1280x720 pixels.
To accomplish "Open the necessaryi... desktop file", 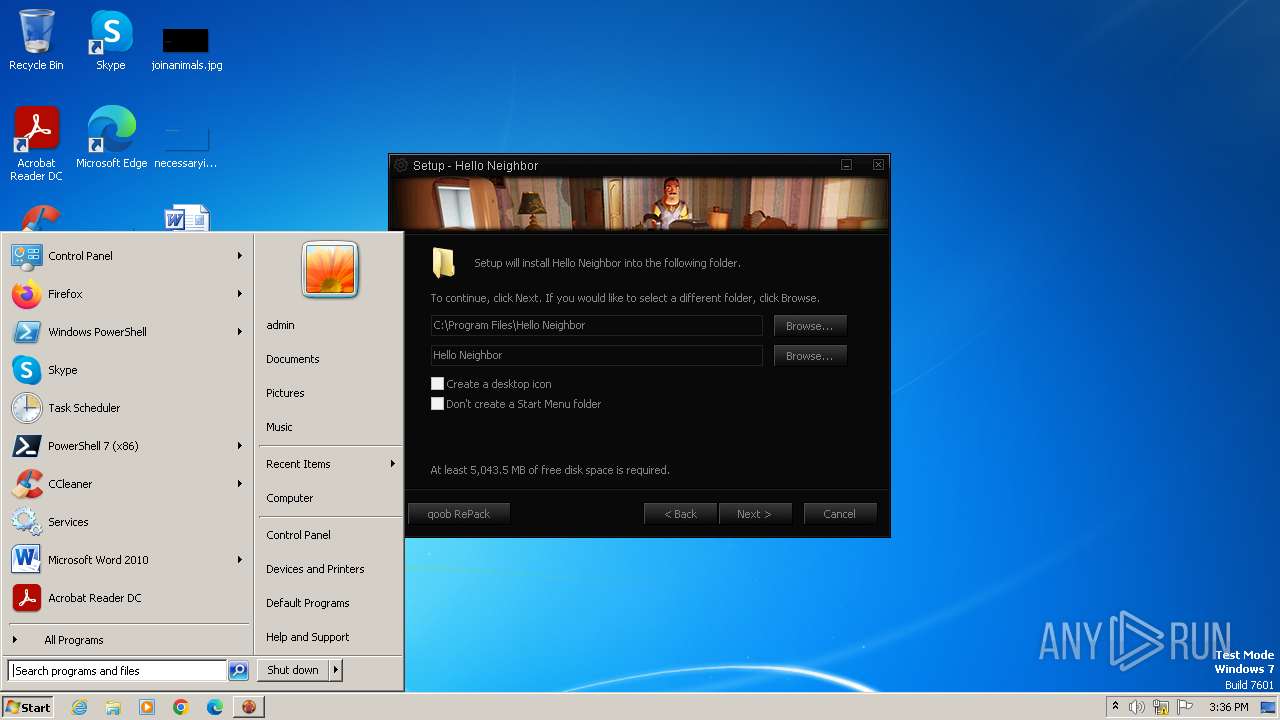I will 186,145.
